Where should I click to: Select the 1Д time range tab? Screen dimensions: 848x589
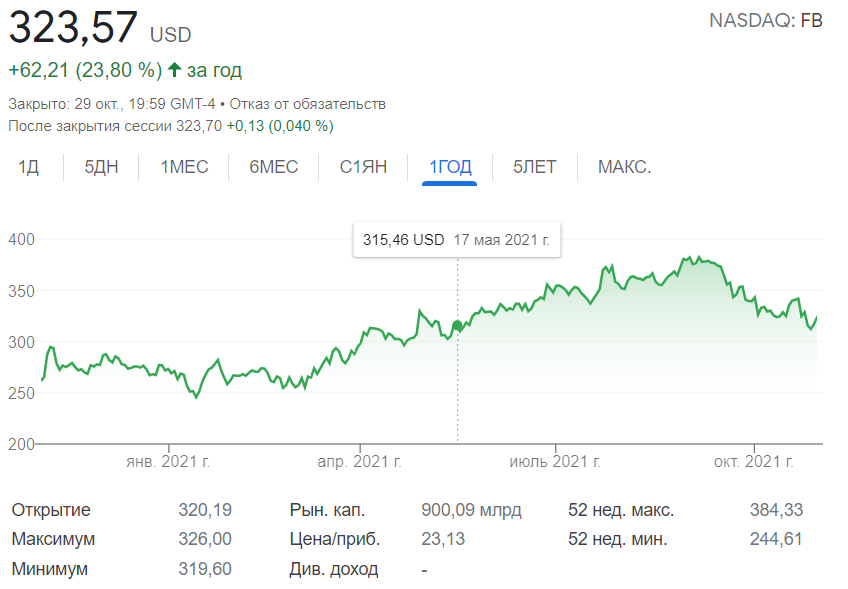28,167
